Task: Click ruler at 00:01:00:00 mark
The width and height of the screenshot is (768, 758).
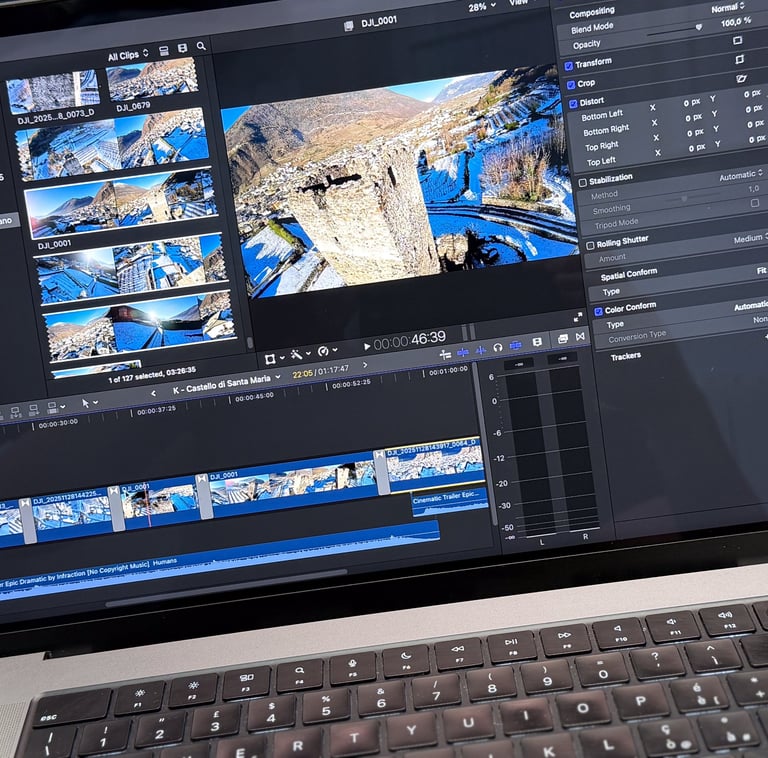Action: point(448,371)
